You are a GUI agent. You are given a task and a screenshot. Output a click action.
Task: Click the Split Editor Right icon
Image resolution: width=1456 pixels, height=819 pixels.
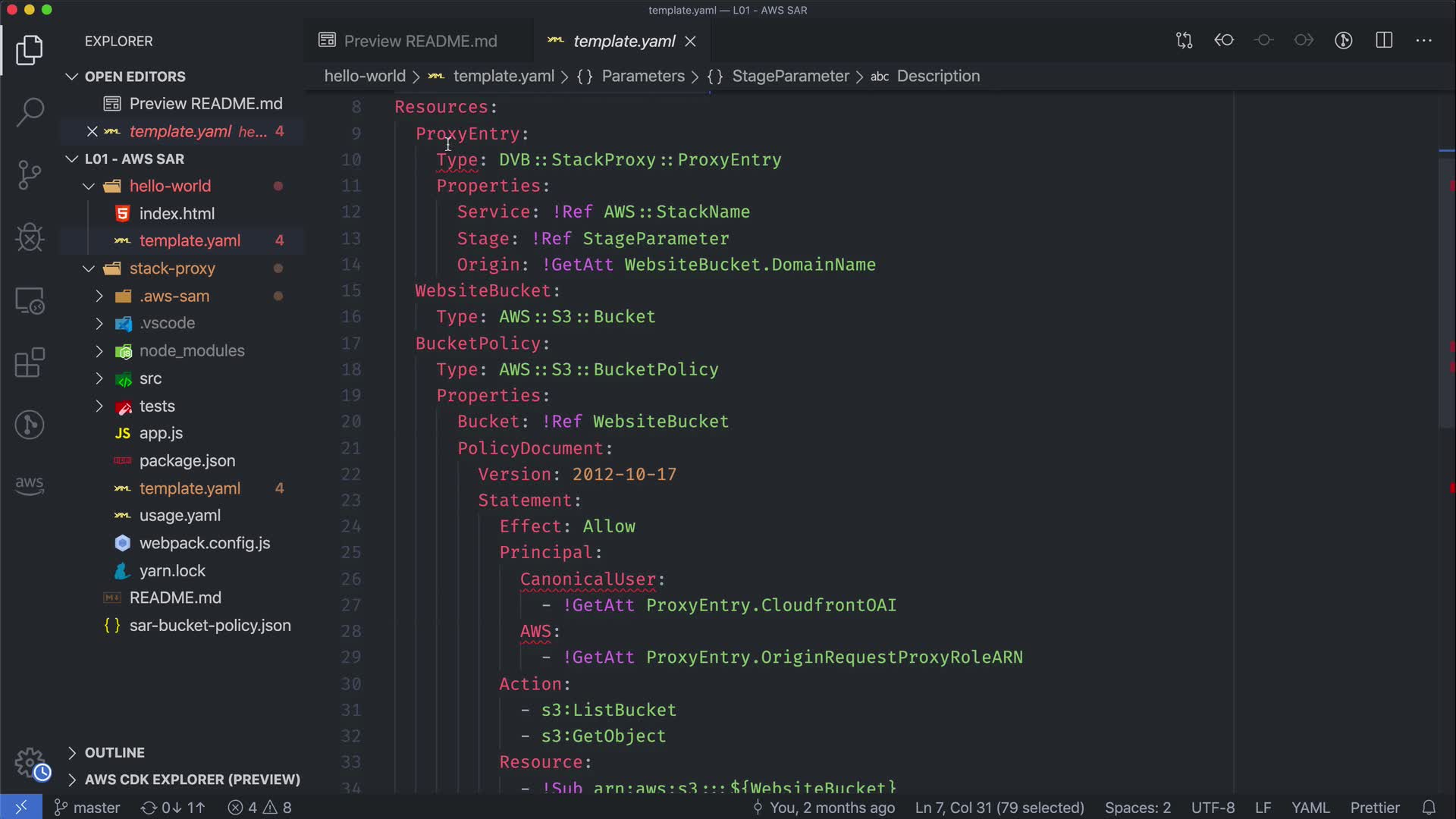tap(1384, 40)
